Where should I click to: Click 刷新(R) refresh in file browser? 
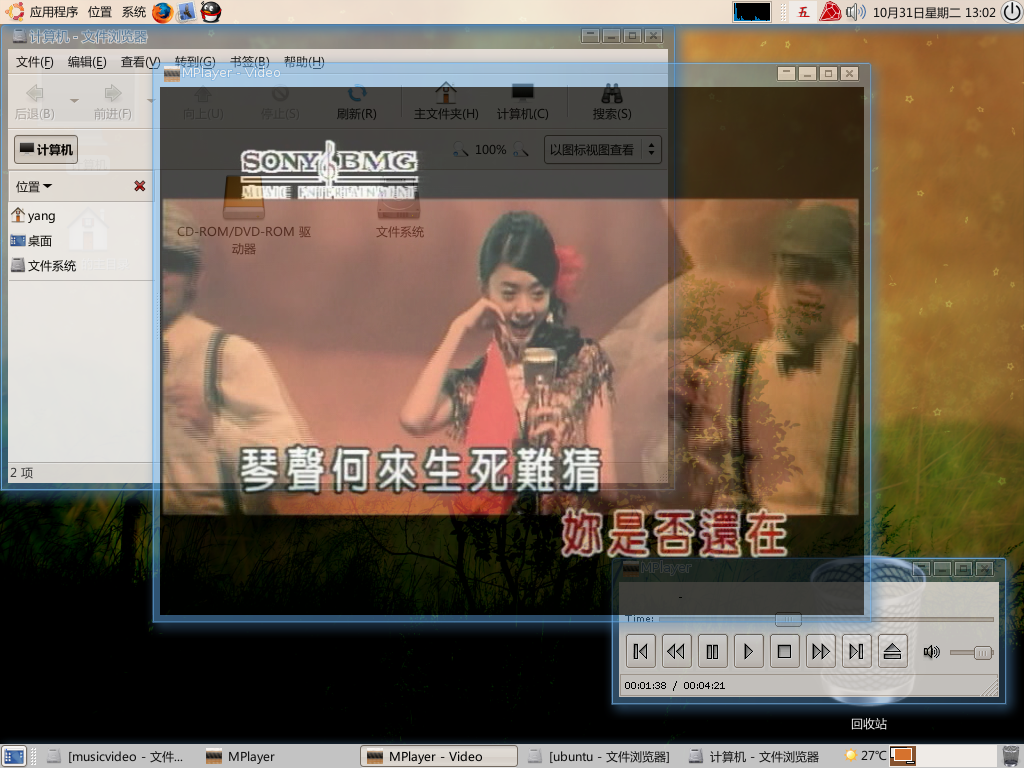point(357,102)
